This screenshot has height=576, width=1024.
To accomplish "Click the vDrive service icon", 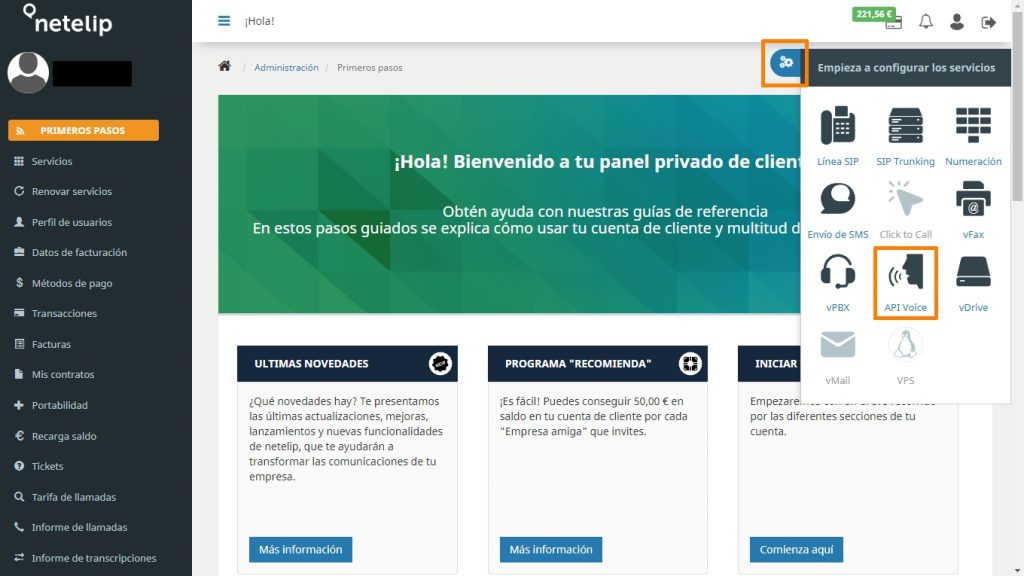I will [x=972, y=280].
